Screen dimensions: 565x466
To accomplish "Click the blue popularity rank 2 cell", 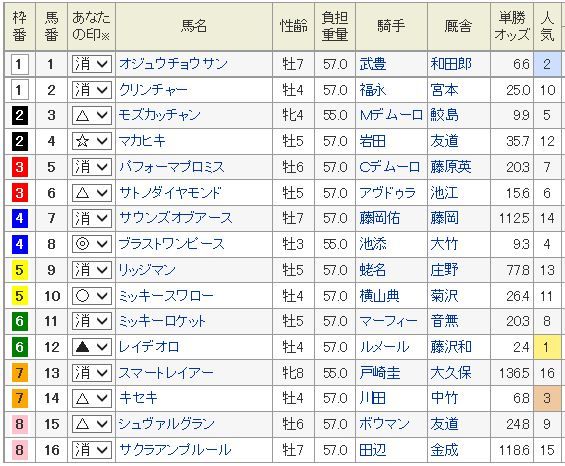I will [547, 64].
